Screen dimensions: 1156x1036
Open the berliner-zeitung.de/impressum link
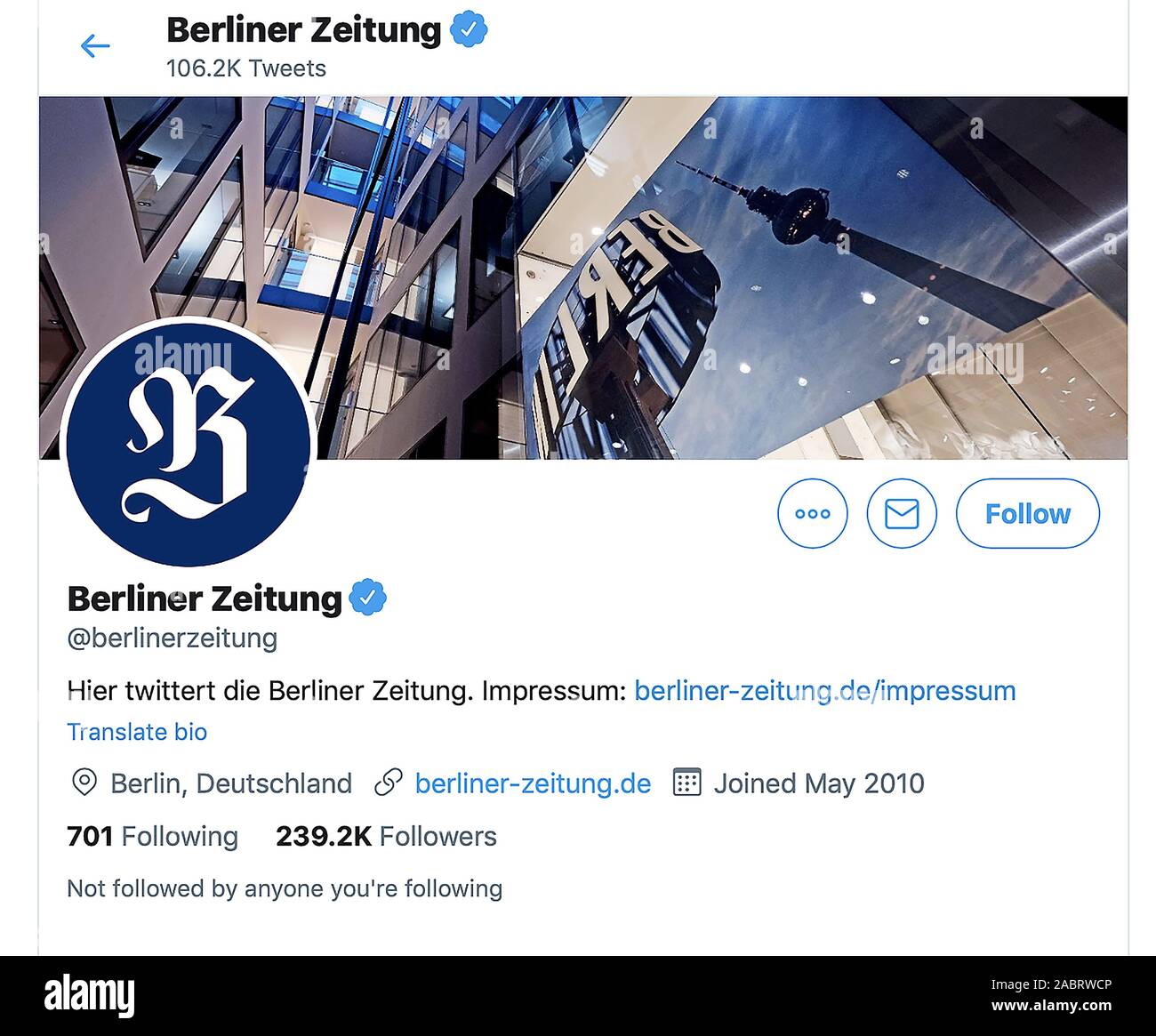click(824, 690)
